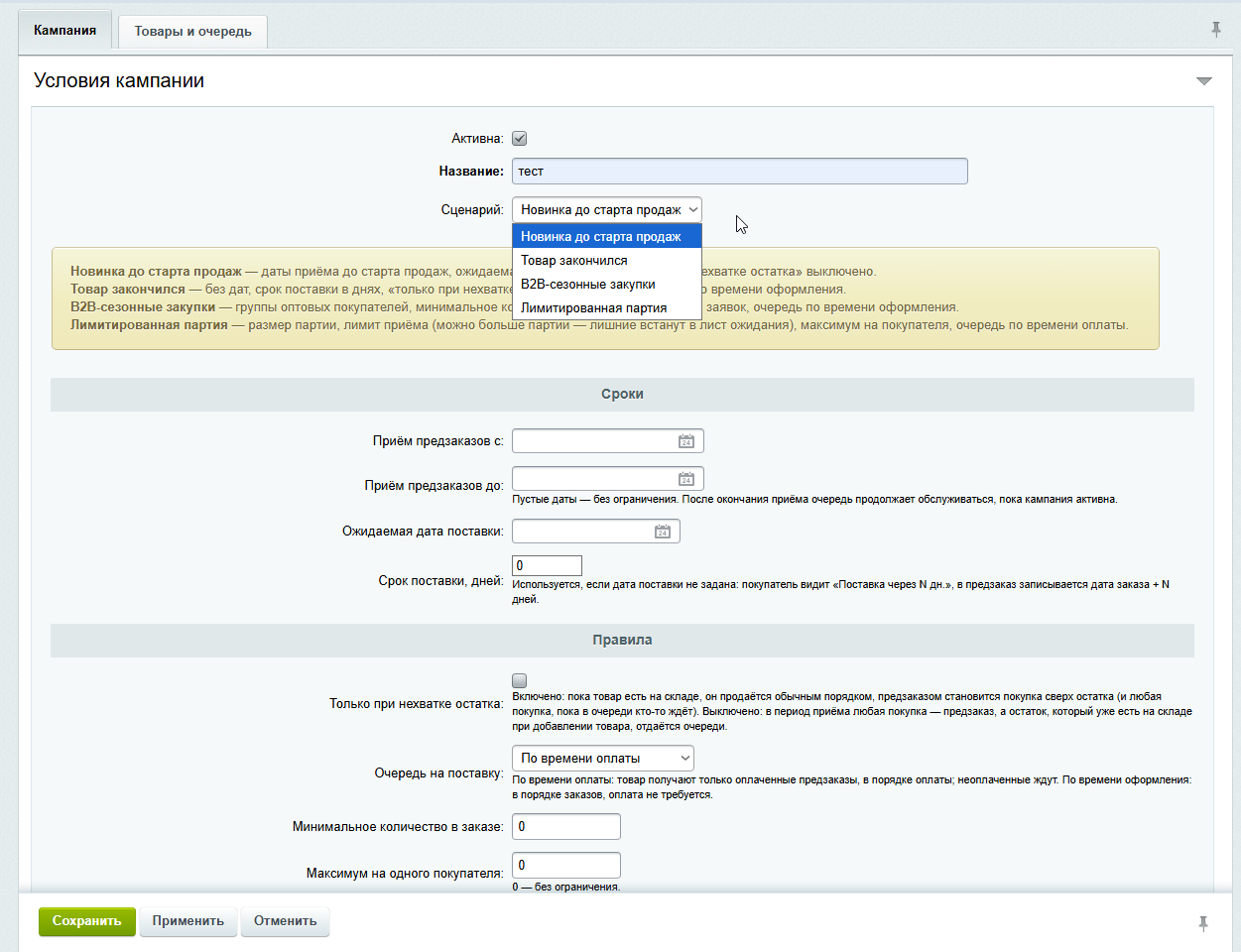The width and height of the screenshot is (1241, 952).
Task: Click the «Правила» section header
Action: [622, 641]
